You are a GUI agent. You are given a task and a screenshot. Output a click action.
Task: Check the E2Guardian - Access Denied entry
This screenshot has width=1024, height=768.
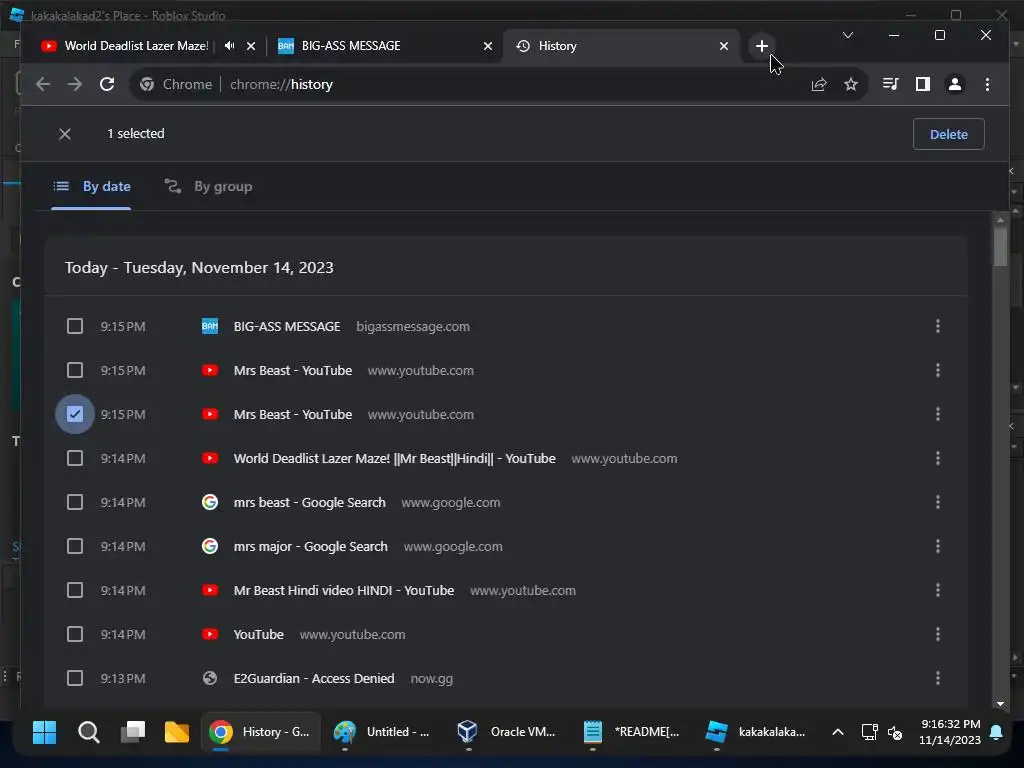click(x=75, y=678)
